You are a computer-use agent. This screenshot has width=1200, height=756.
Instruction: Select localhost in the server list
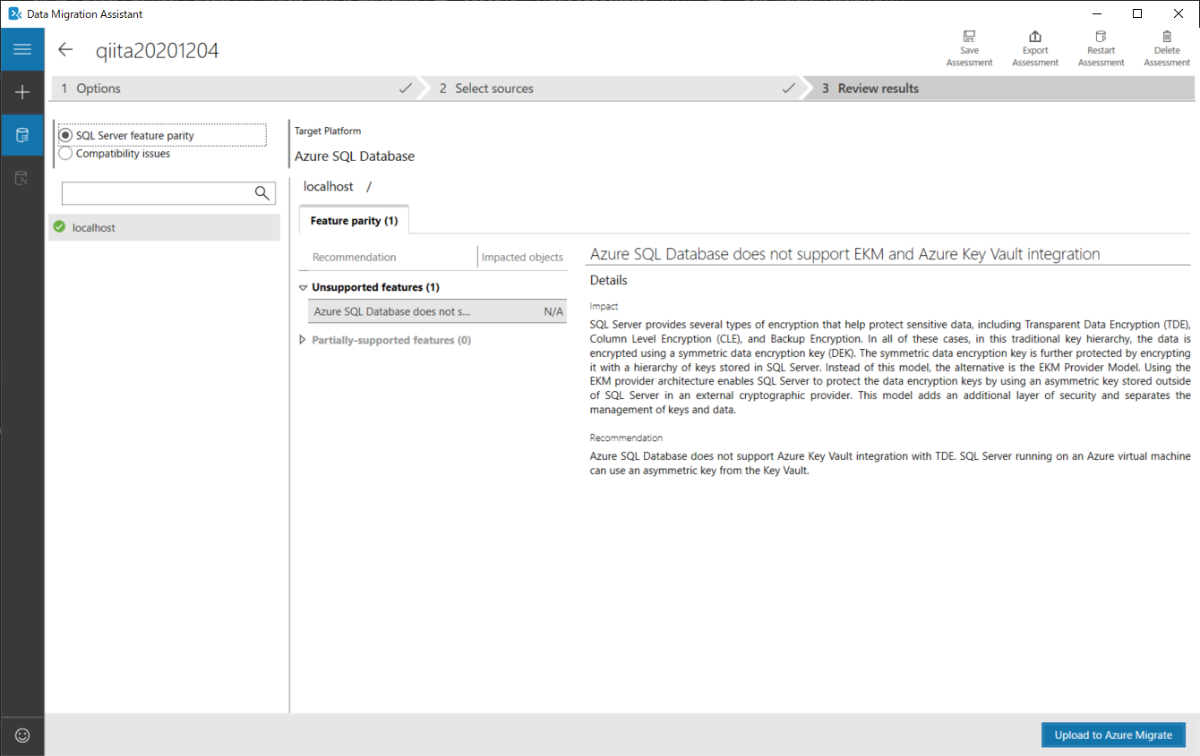[x=164, y=227]
